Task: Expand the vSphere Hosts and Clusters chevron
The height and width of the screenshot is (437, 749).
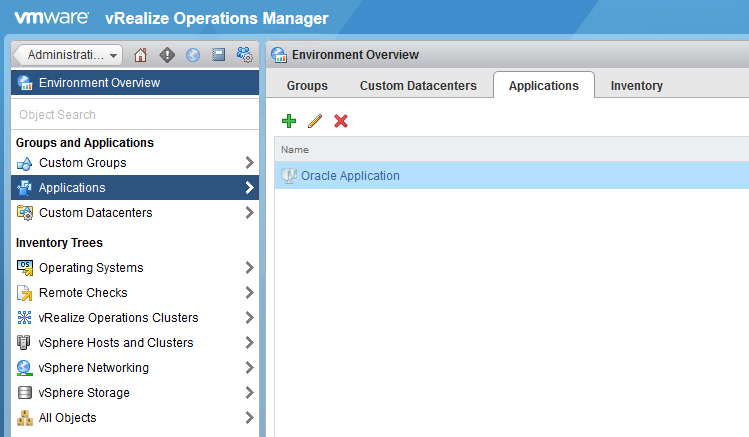Action: [249, 342]
